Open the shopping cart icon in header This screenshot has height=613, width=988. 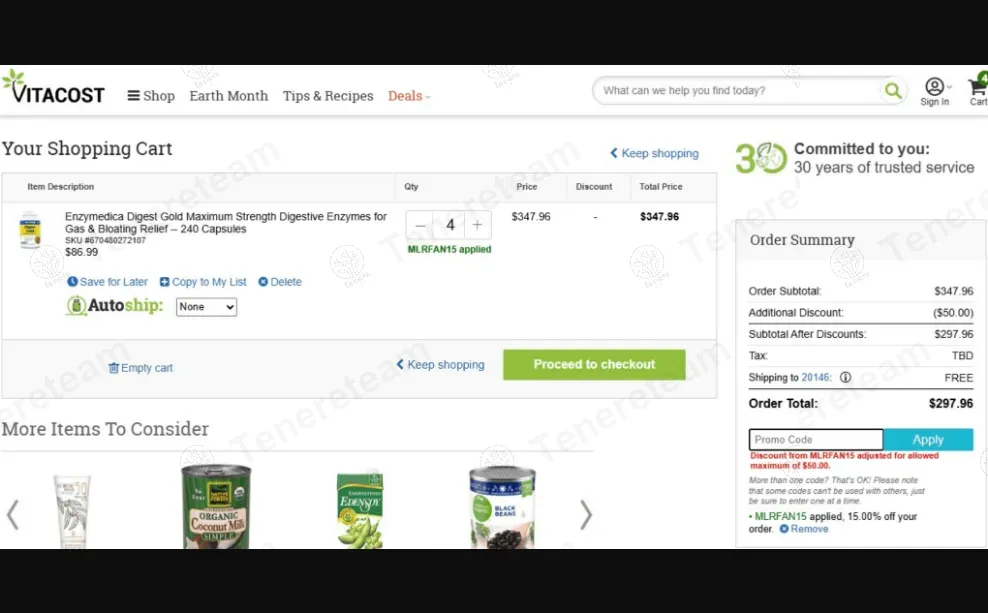coord(978,89)
